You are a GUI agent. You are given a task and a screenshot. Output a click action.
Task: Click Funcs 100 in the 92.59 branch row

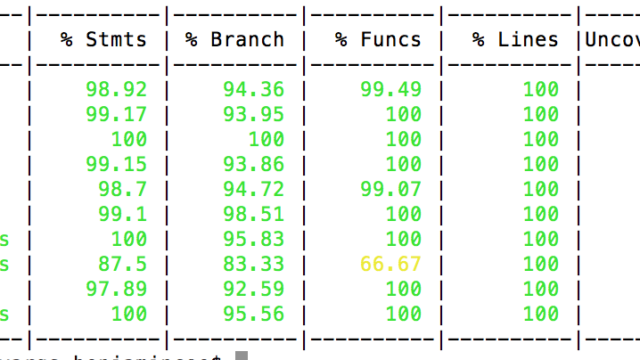point(403,289)
